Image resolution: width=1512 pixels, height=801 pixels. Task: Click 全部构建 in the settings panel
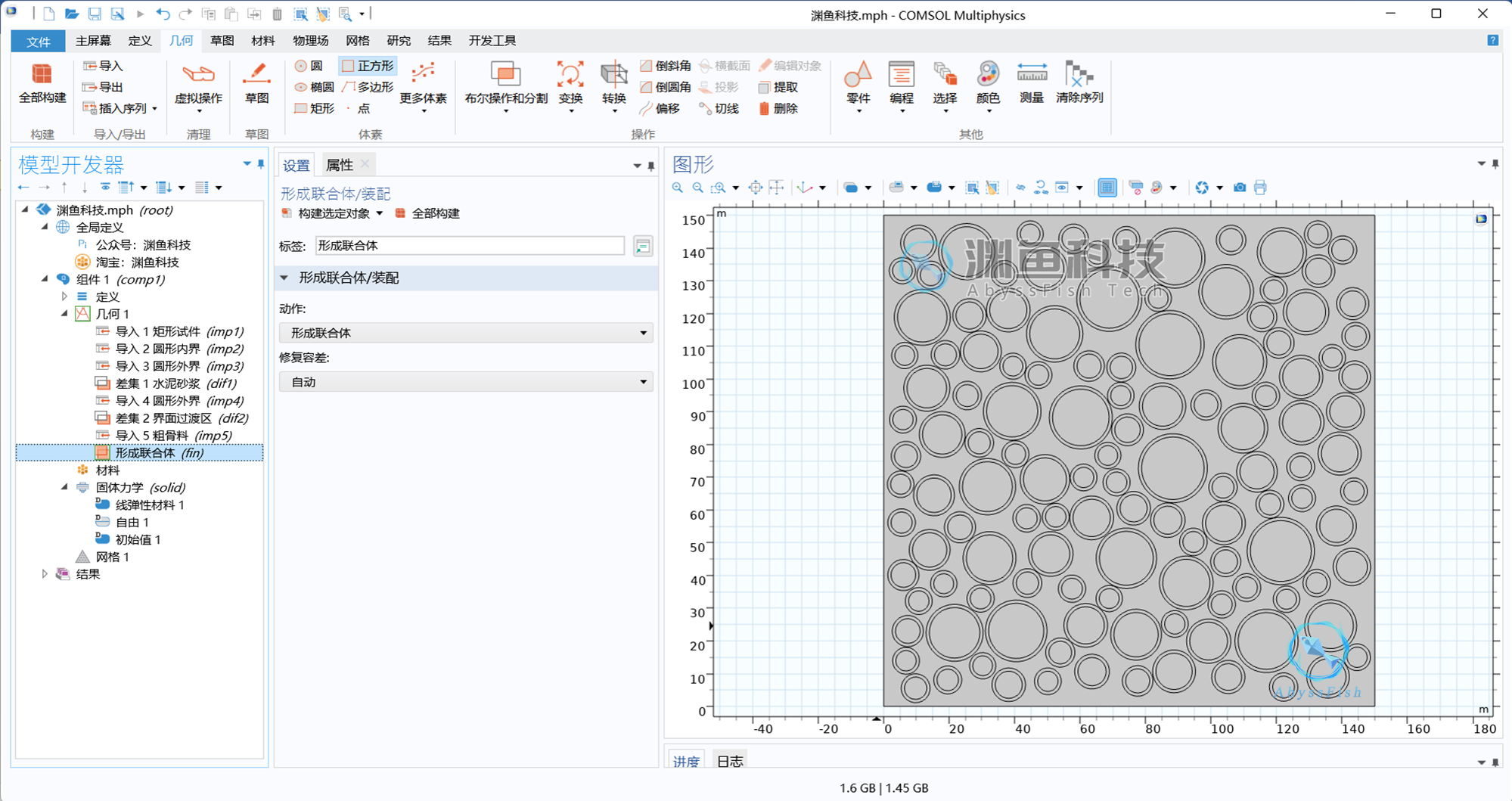coord(427,213)
